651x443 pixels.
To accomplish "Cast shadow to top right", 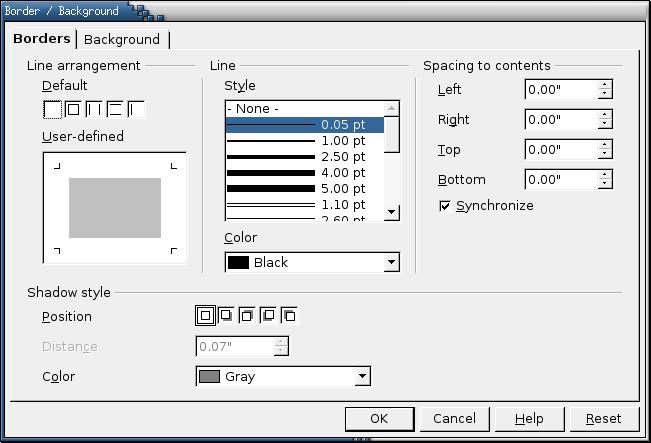I will tap(247, 316).
